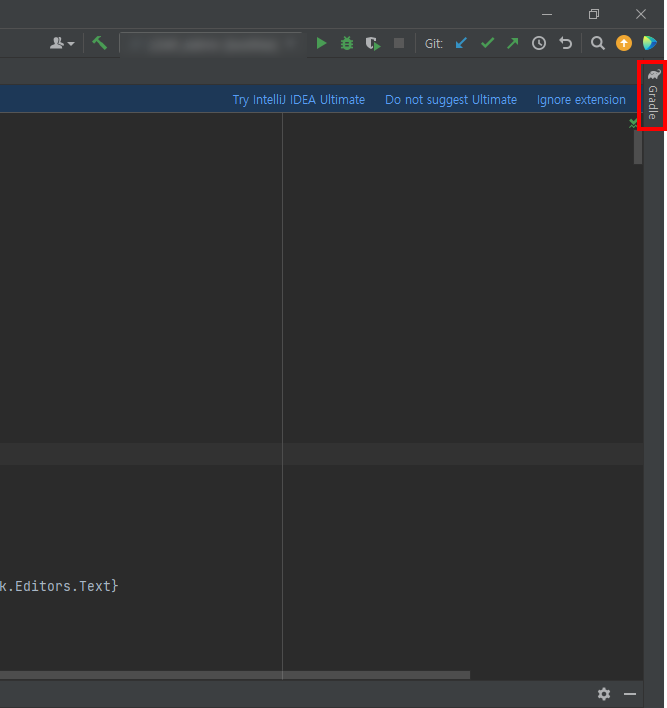Open the Gradle tool window tab
667x708 pixels.
653,95
